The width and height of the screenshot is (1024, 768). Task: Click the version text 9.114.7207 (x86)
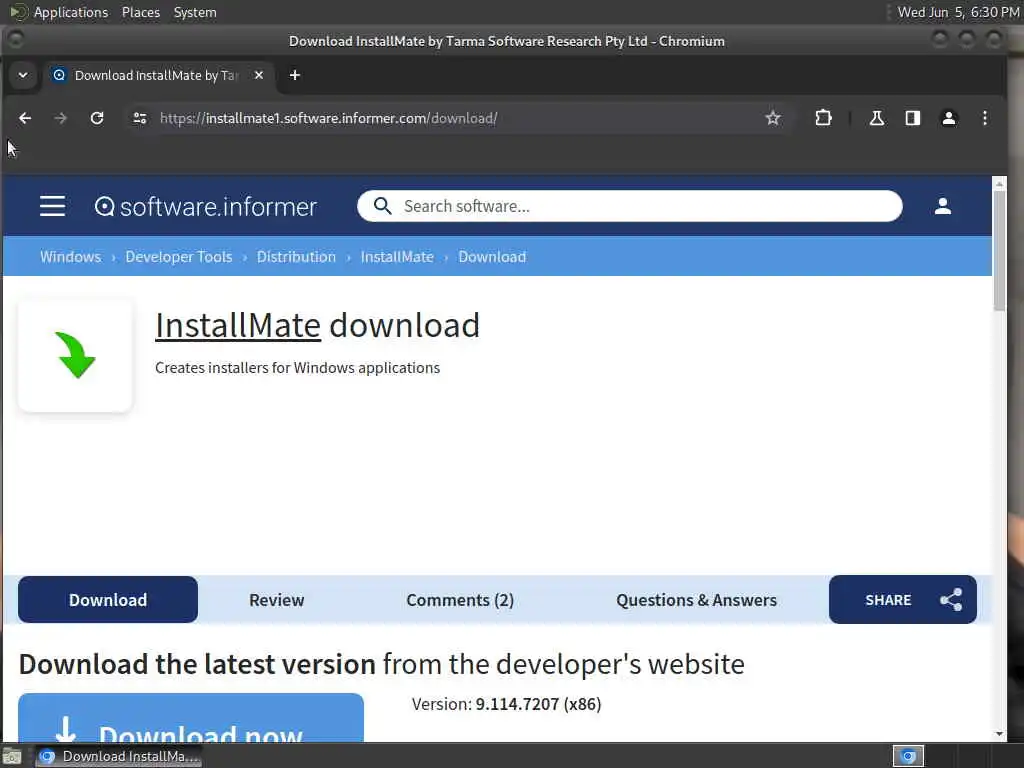pos(538,704)
